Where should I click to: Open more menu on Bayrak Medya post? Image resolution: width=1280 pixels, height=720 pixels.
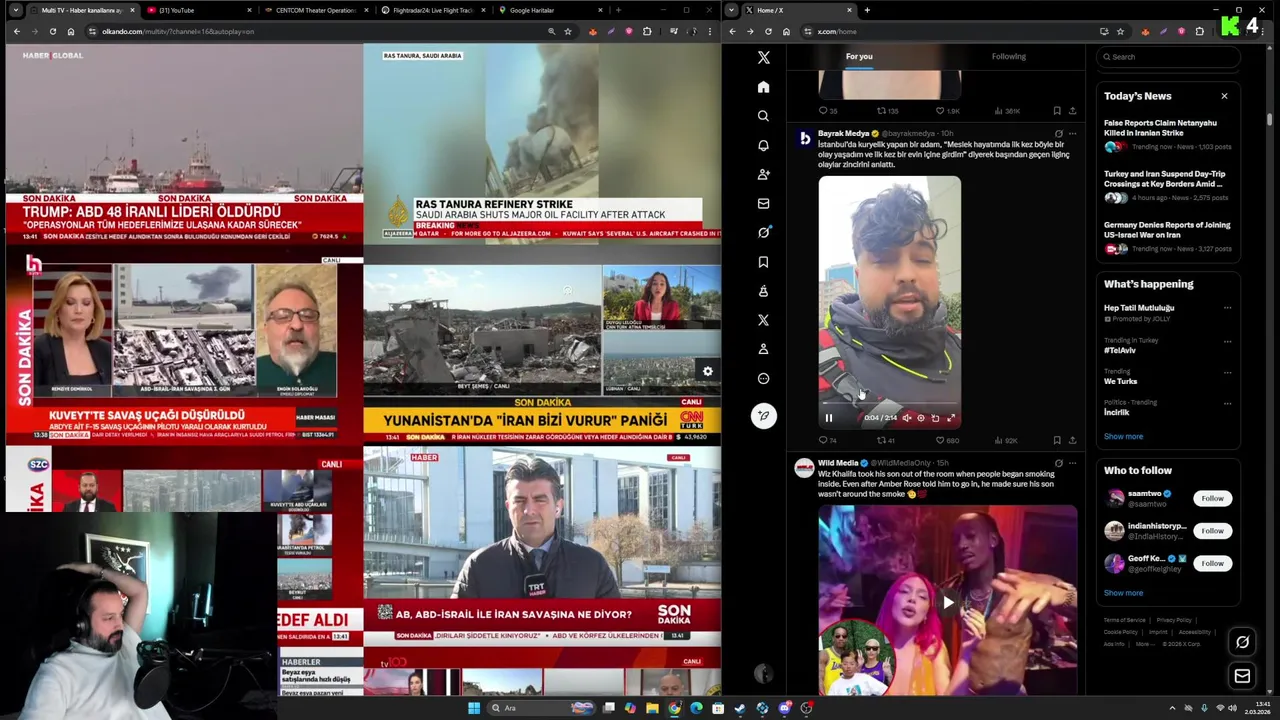[1072, 133]
